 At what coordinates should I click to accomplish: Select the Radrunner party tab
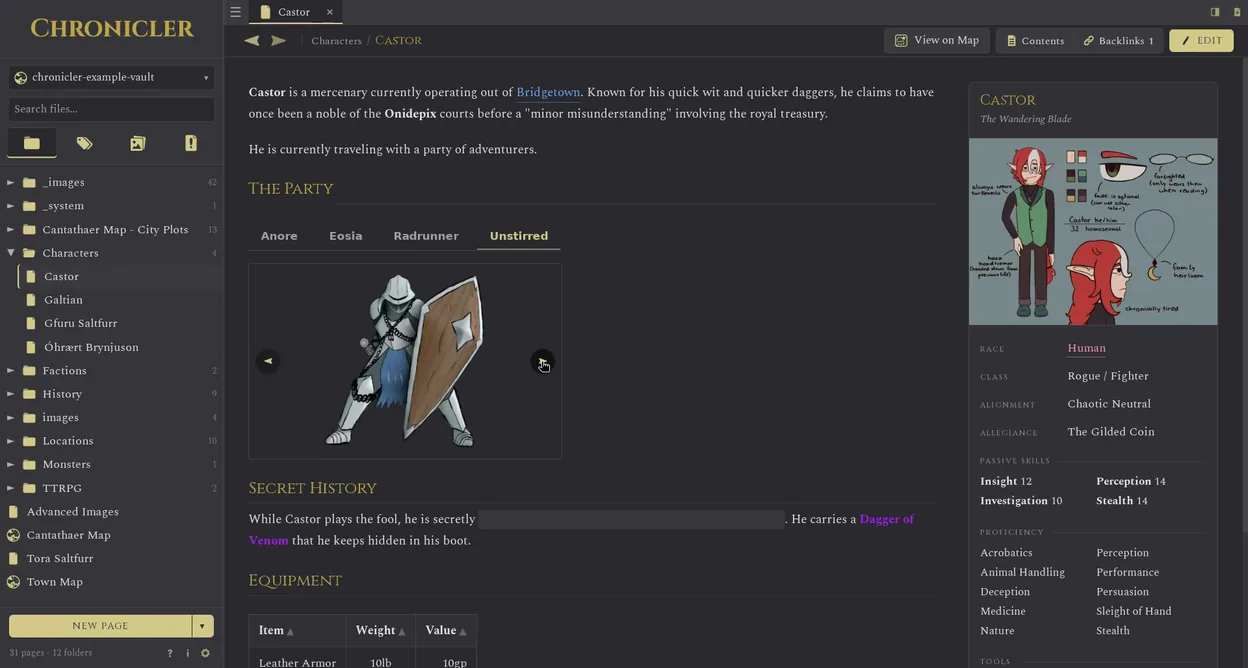(426, 236)
